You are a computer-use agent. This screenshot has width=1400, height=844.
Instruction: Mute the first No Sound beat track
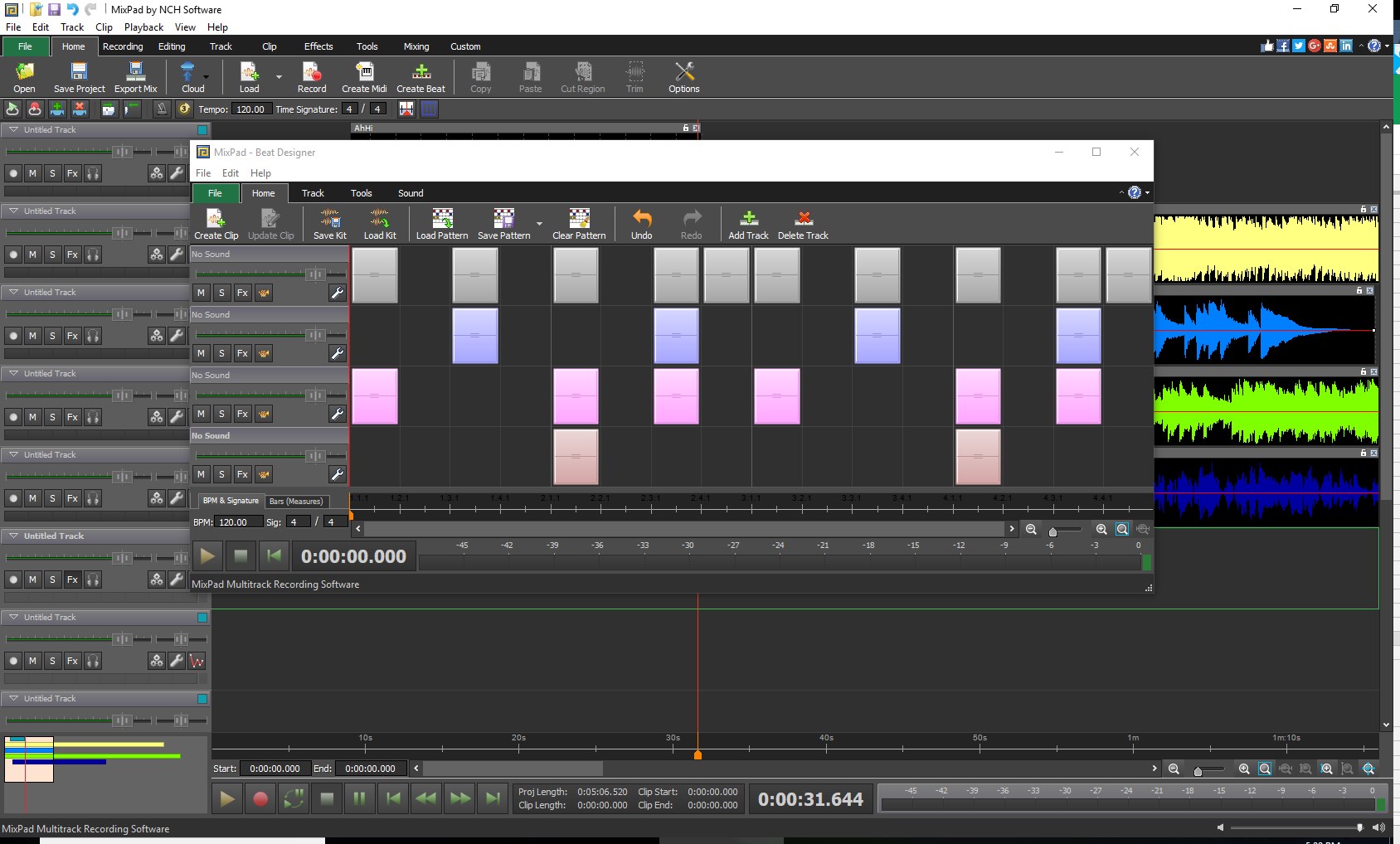point(200,293)
